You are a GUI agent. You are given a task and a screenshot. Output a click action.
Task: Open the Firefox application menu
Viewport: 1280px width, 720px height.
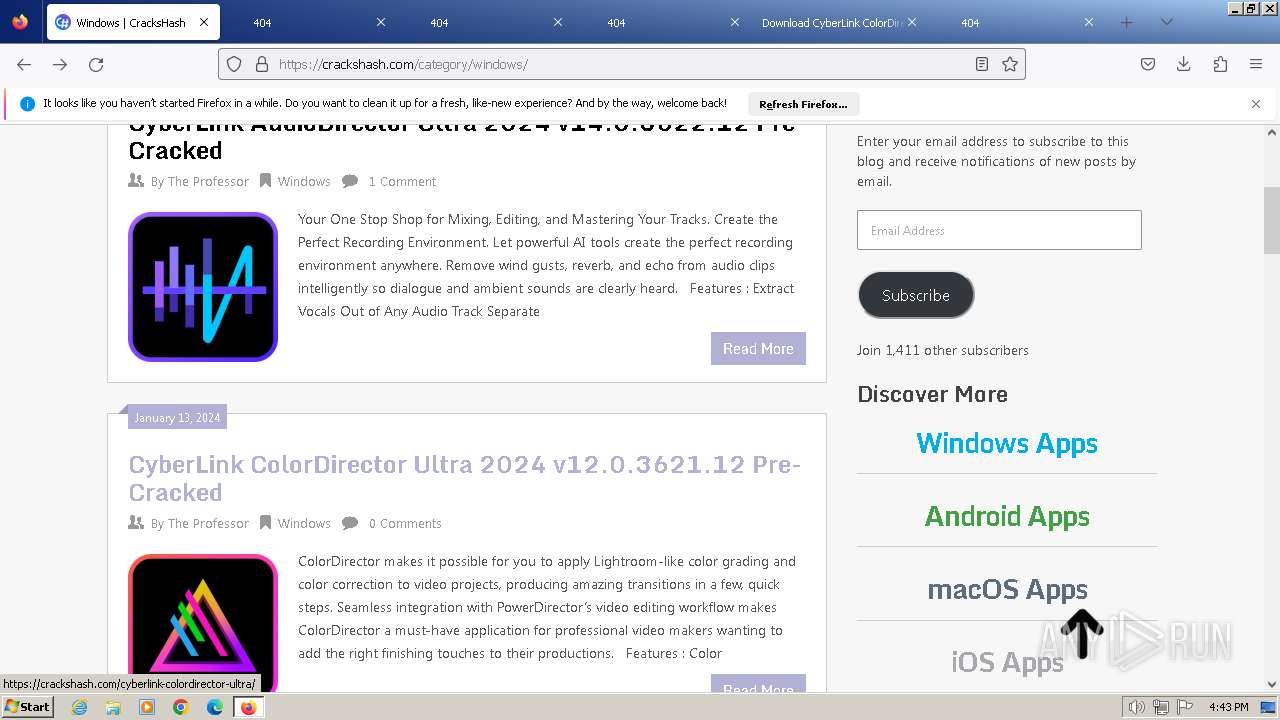tap(1256, 64)
